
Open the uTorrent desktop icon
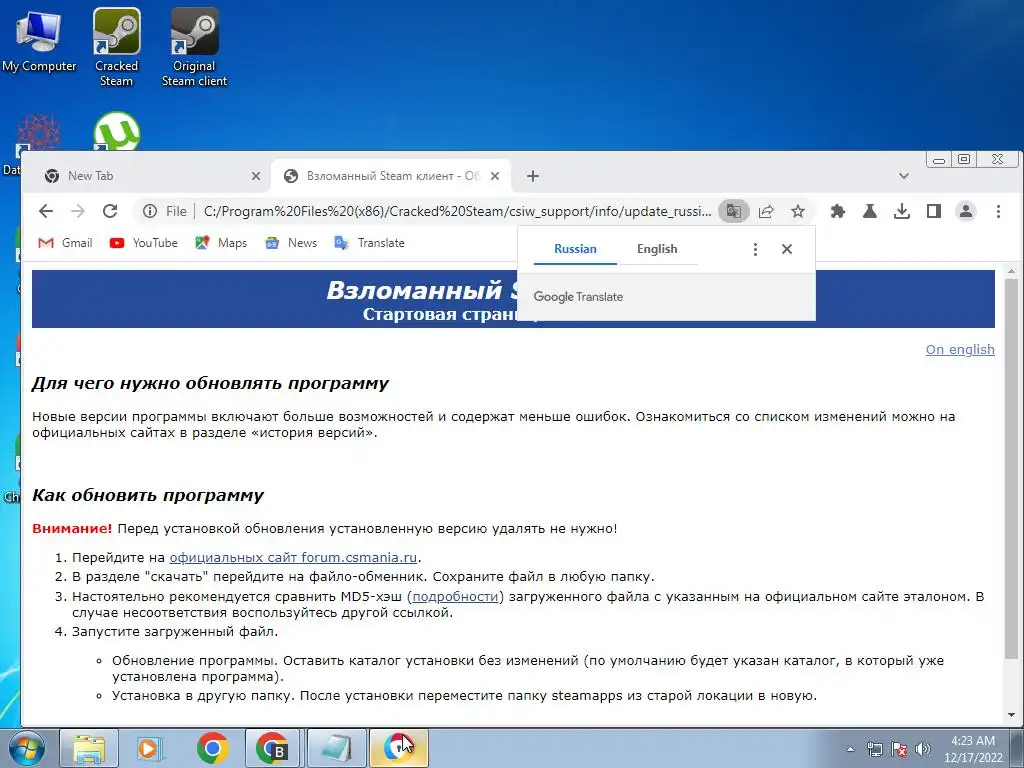(x=117, y=131)
